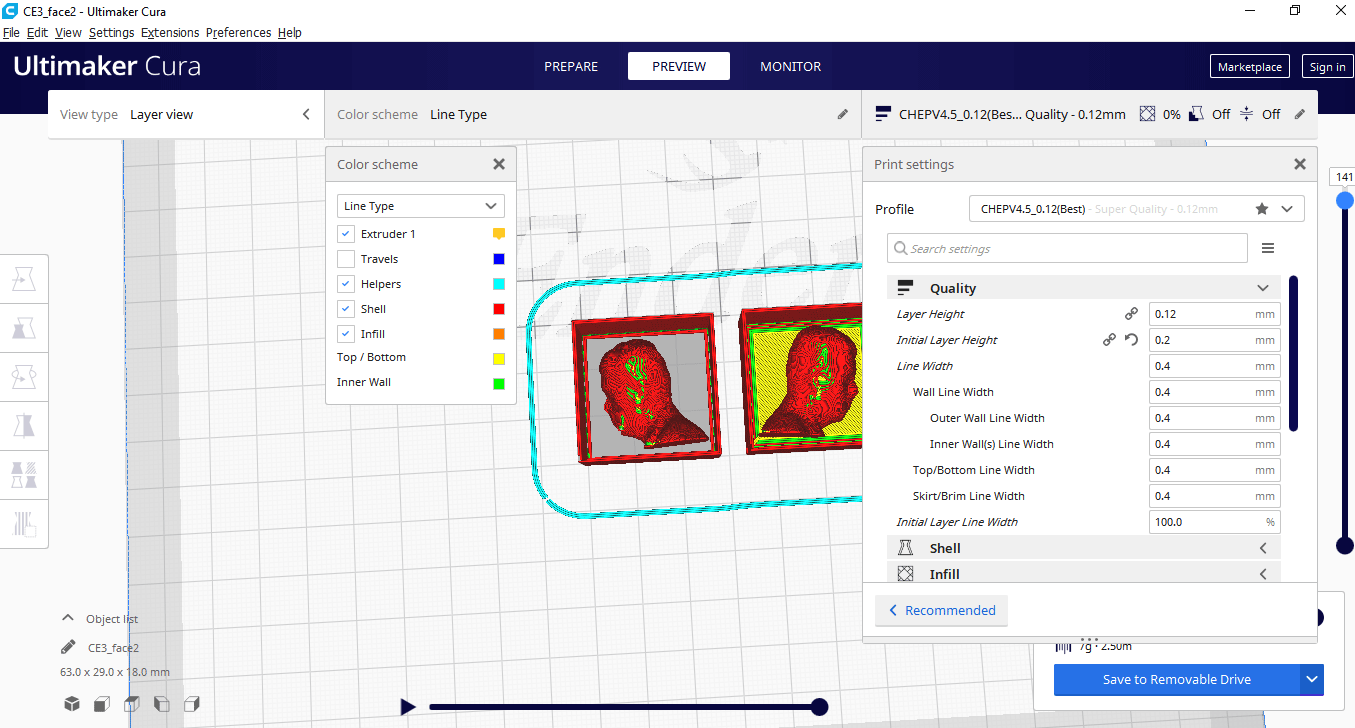
Task: Switch to the front view cube icon
Action: click(x=102, y=704)
